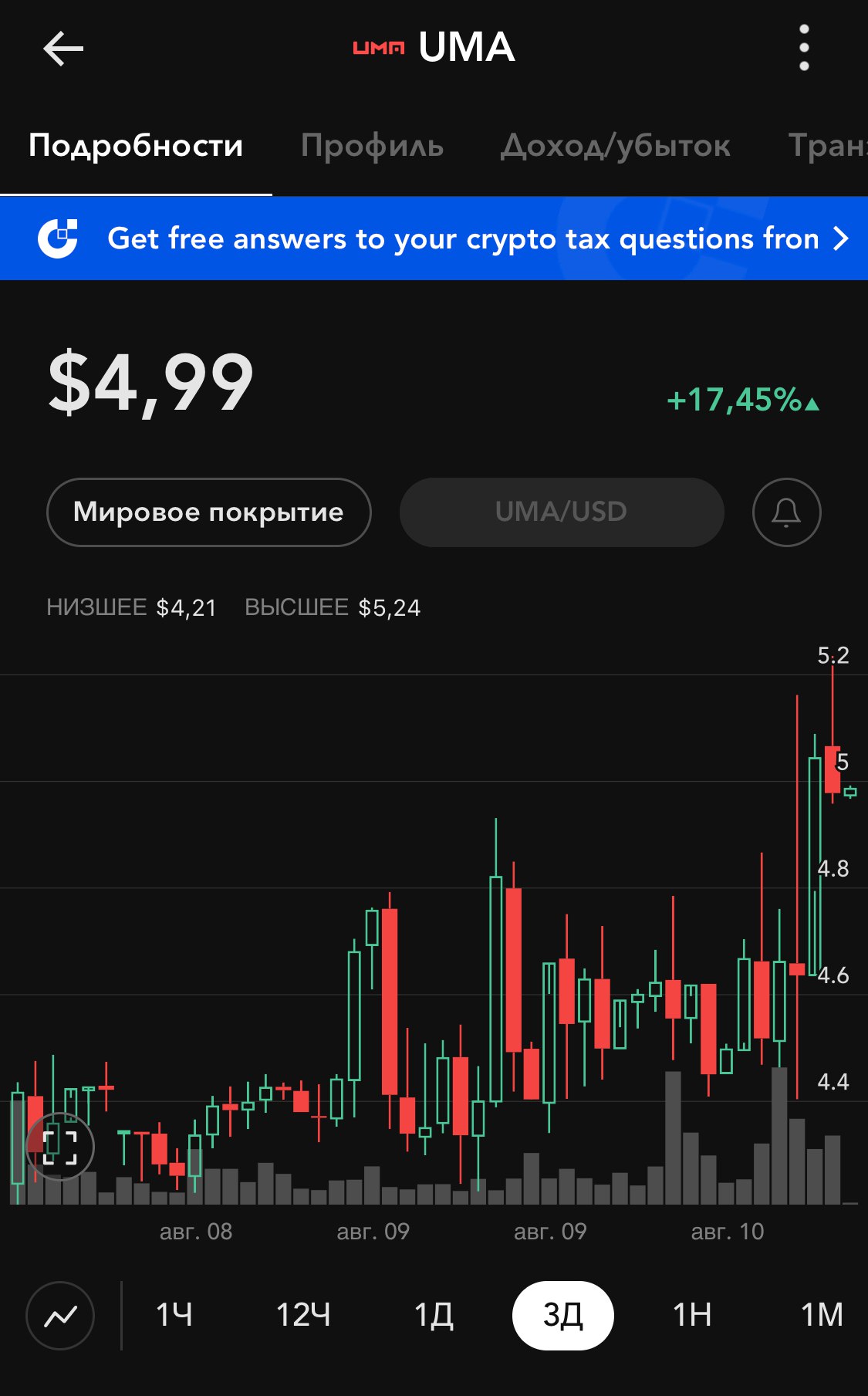Tap the авг. 10 date label
The height and width of the screenshot is (1396, 868).
(x=728, y=1232)
